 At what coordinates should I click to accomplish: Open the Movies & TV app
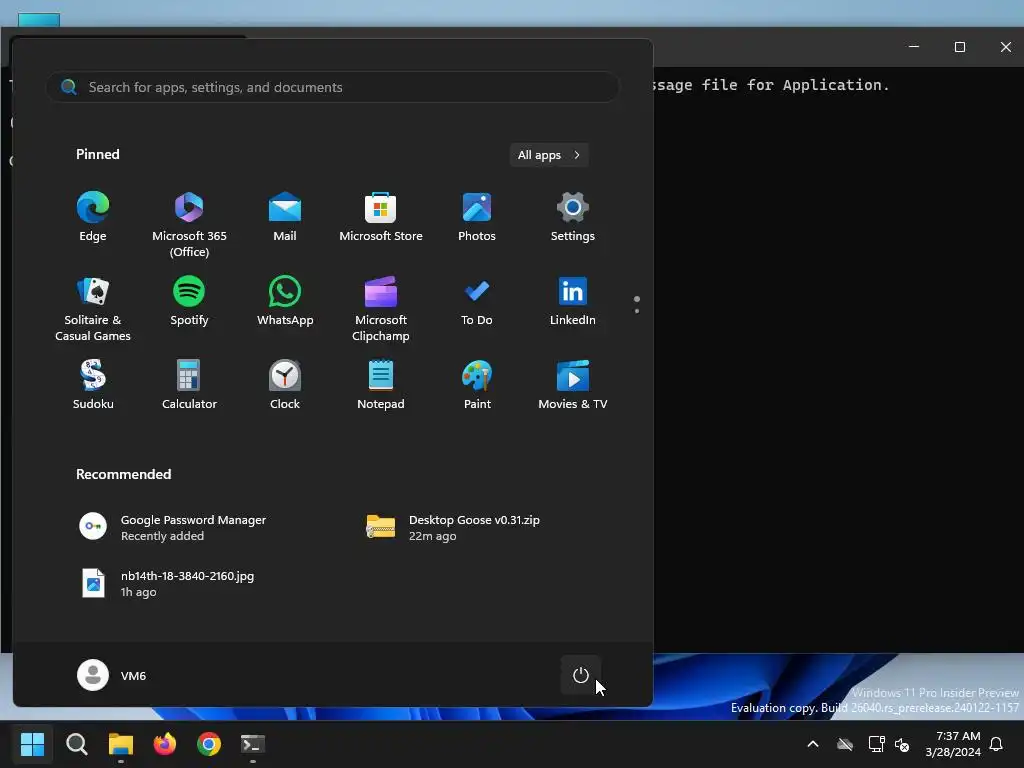click(x=573, y=385)
